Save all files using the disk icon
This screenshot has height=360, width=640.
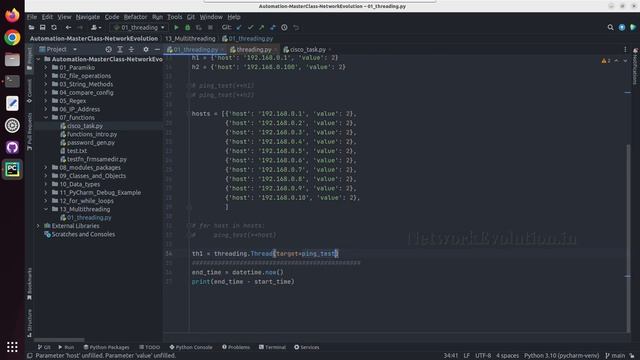[42, 27]
